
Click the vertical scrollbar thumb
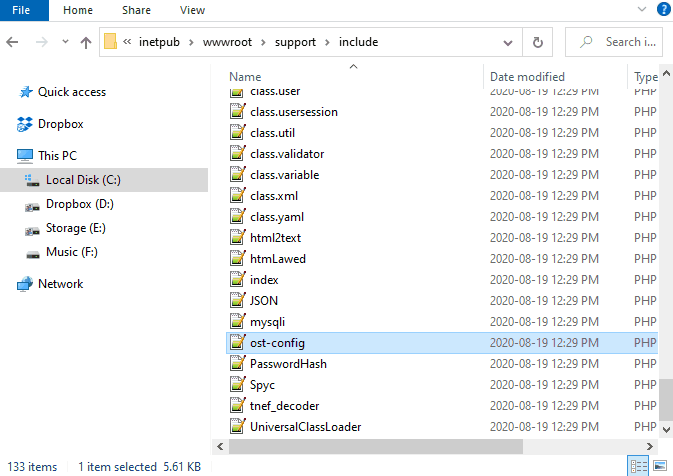pos(666,399)
